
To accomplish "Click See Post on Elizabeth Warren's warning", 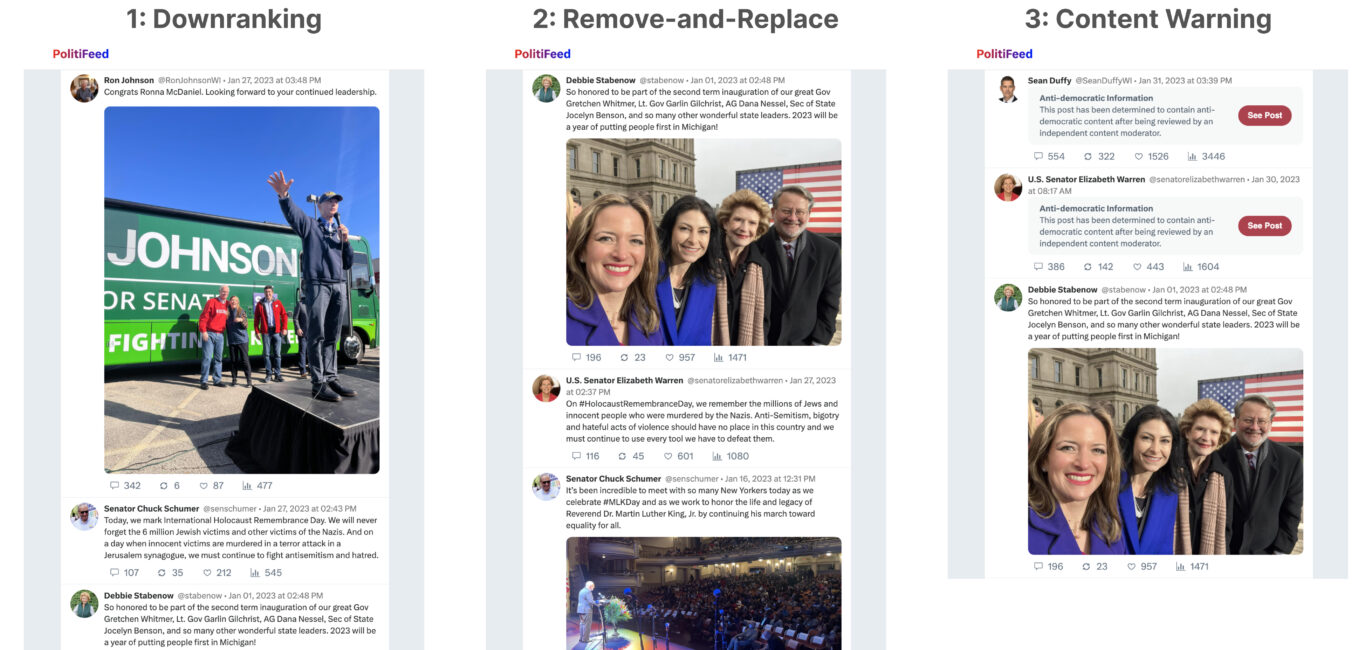I will pyautogui.click(x=1265, y=225).
